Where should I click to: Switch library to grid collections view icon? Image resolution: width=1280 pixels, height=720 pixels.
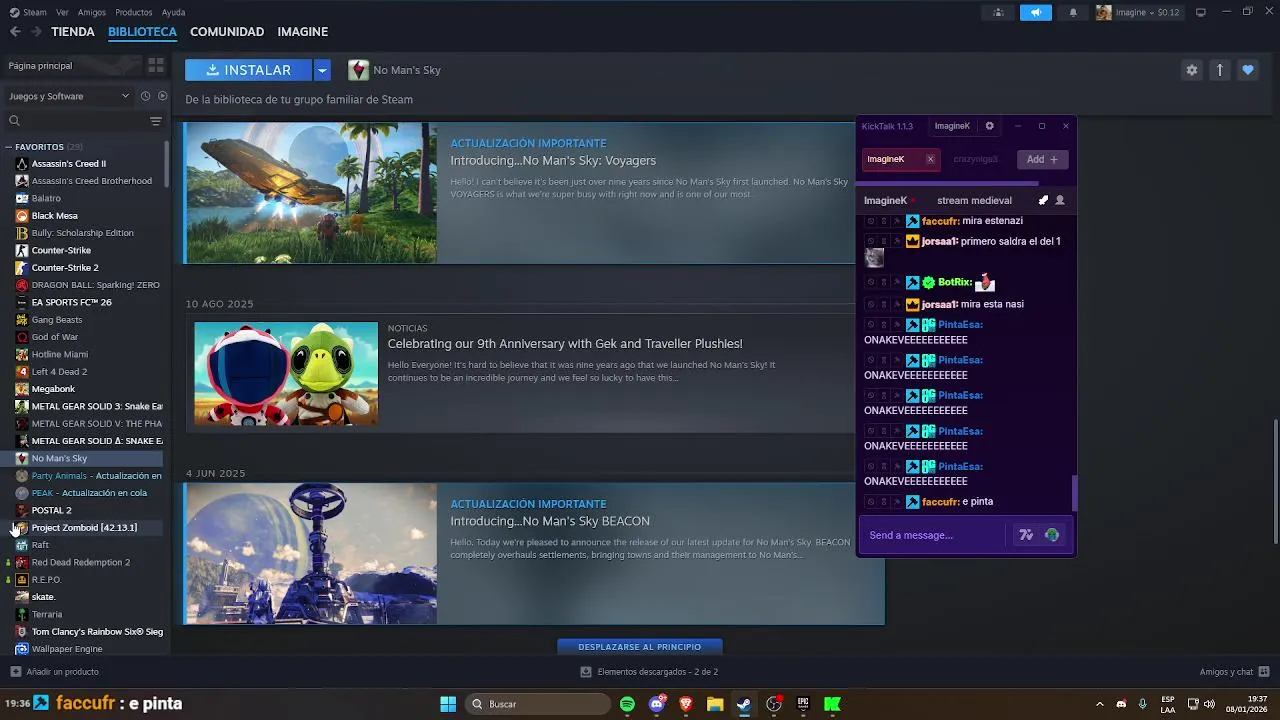[x=156, y=65]
